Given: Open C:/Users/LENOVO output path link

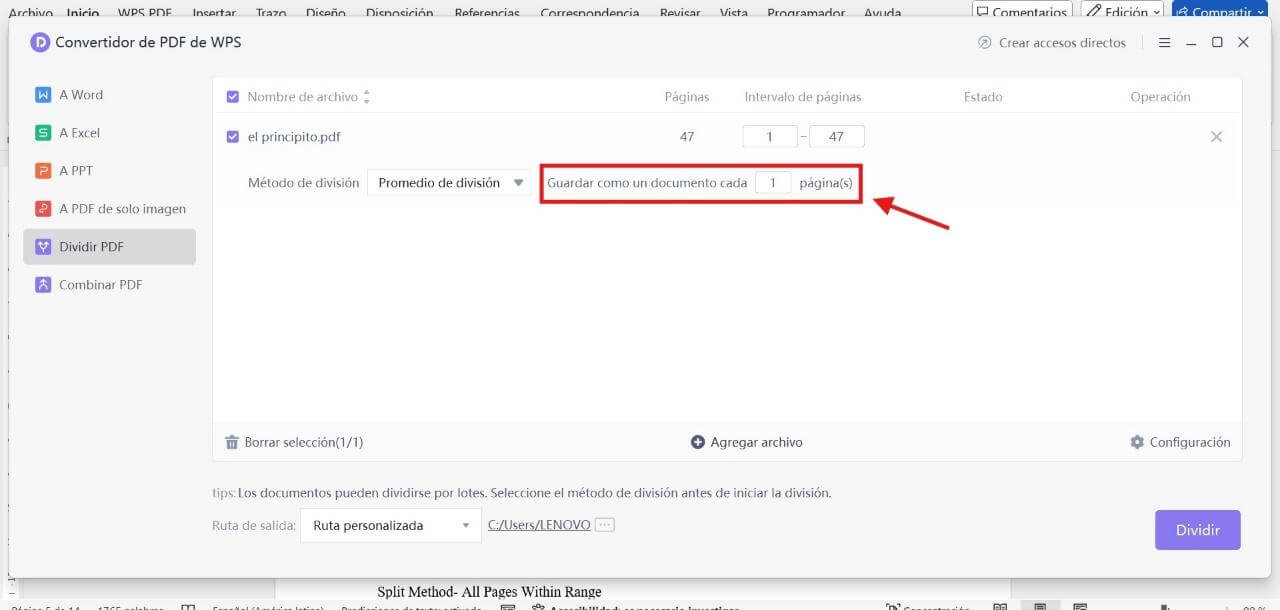Looking at the screenshot, I should (539, 525).
